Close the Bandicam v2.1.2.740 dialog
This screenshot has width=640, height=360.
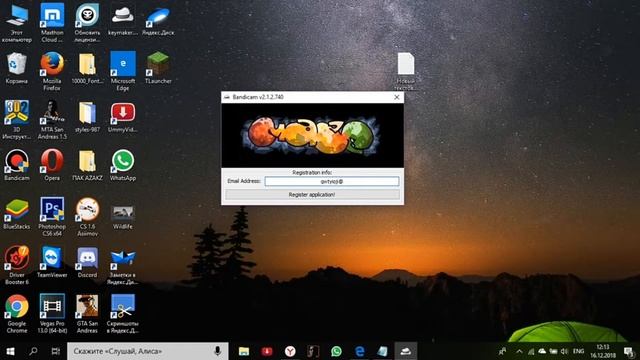point(397,97)
